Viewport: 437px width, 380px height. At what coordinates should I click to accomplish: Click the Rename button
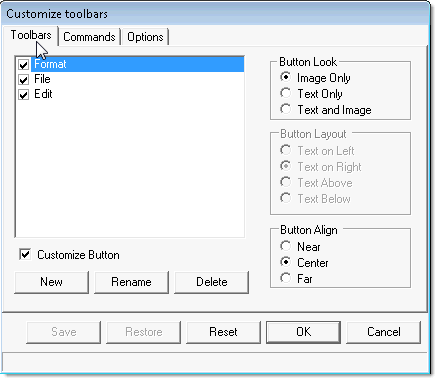click(131, 282)
